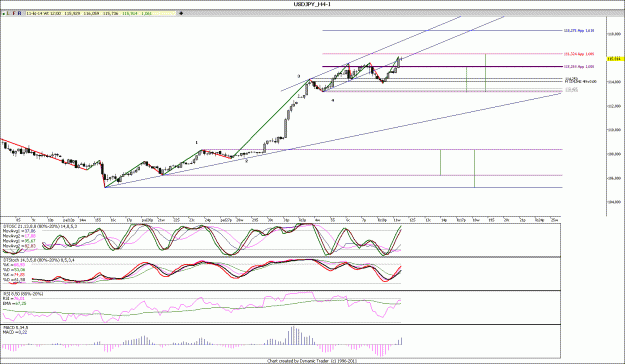Click the green %D readout in DTStoch panel
625x364 pixels.
point(14,270)
